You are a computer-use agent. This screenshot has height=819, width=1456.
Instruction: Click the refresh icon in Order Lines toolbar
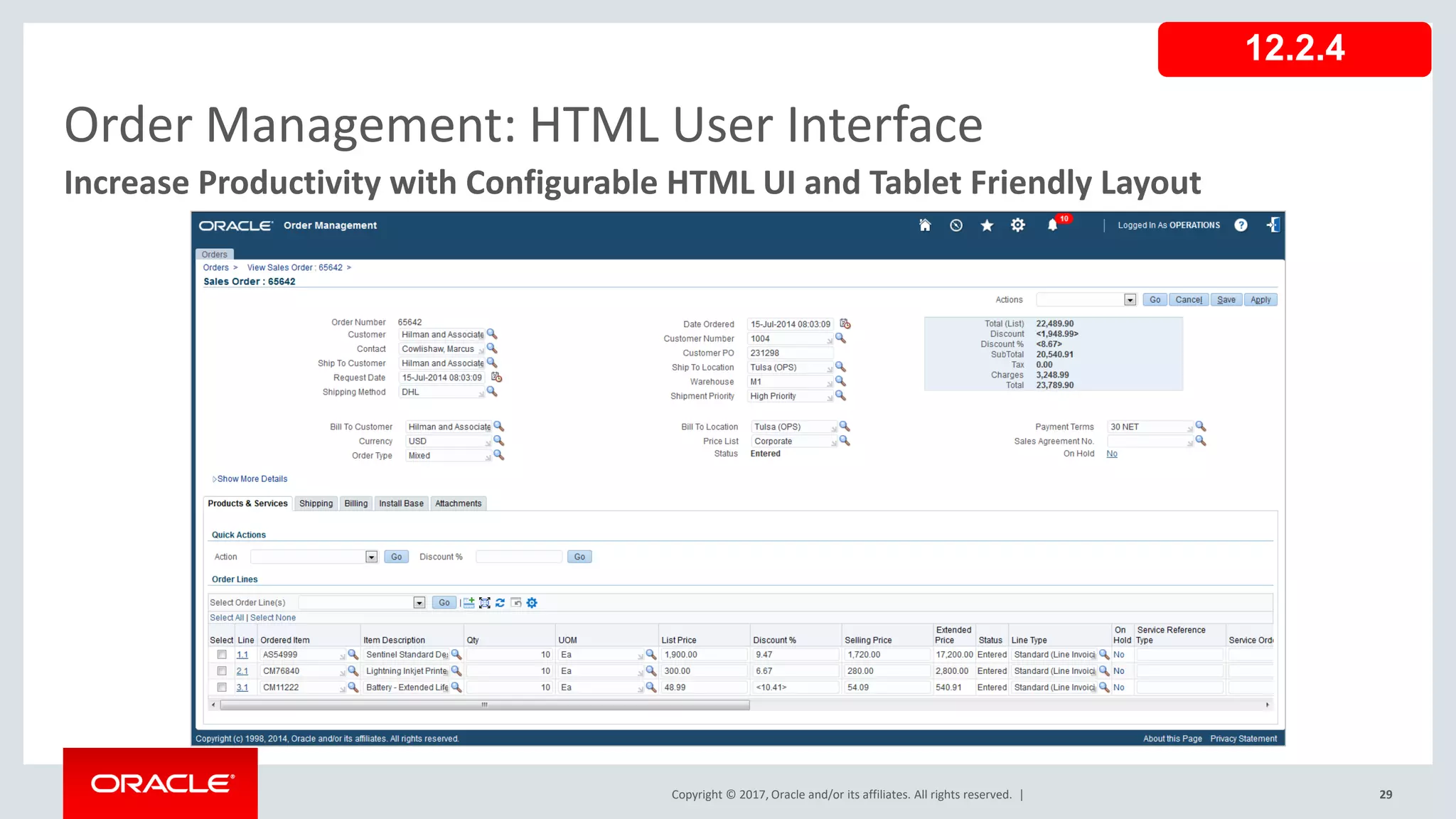coord(500,603)
